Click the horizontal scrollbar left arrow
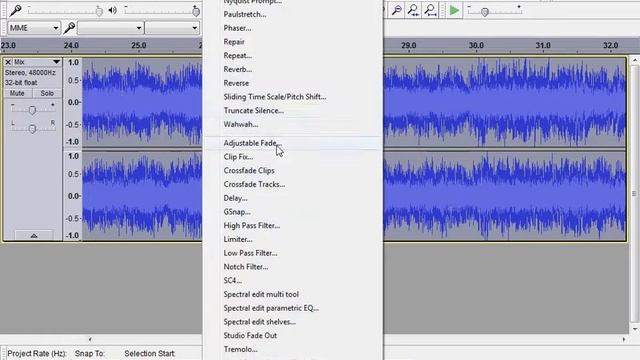 coord(90,339)
